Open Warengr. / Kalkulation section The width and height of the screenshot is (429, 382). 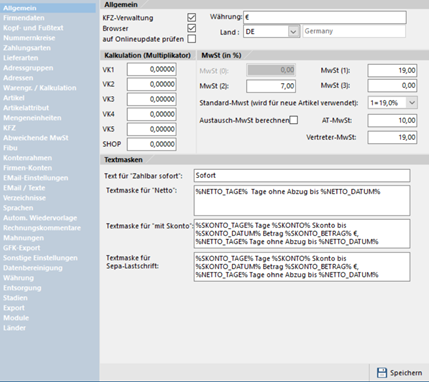[x=40, y=88]
